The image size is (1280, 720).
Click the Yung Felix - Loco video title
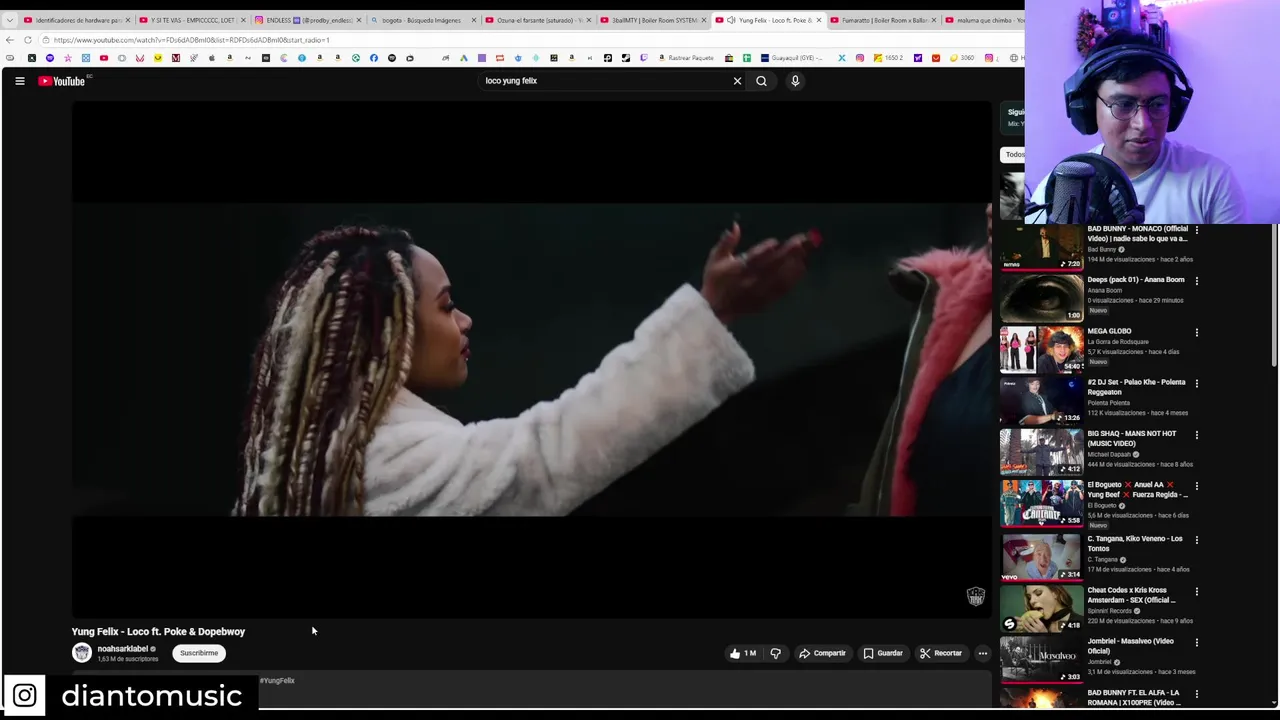[158, 632]
